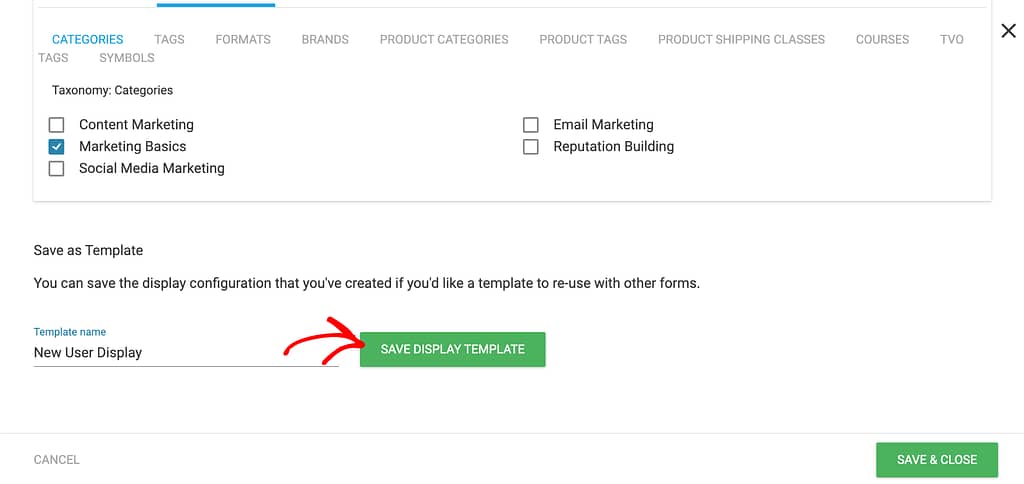
Task: Select the TVO Tags tab
Action: coord(952,39)
